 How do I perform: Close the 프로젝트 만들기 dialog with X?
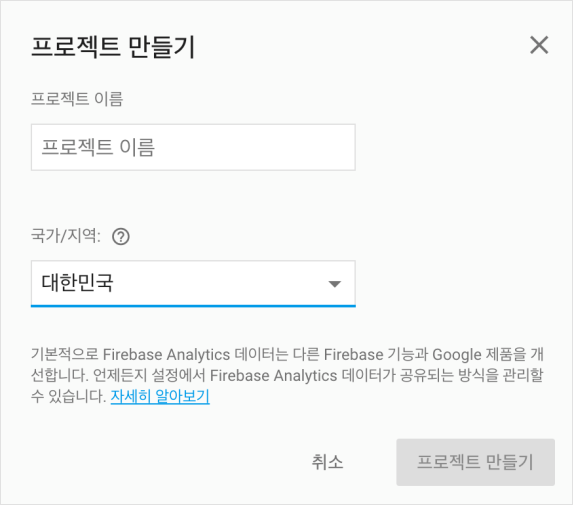(539, 45)
